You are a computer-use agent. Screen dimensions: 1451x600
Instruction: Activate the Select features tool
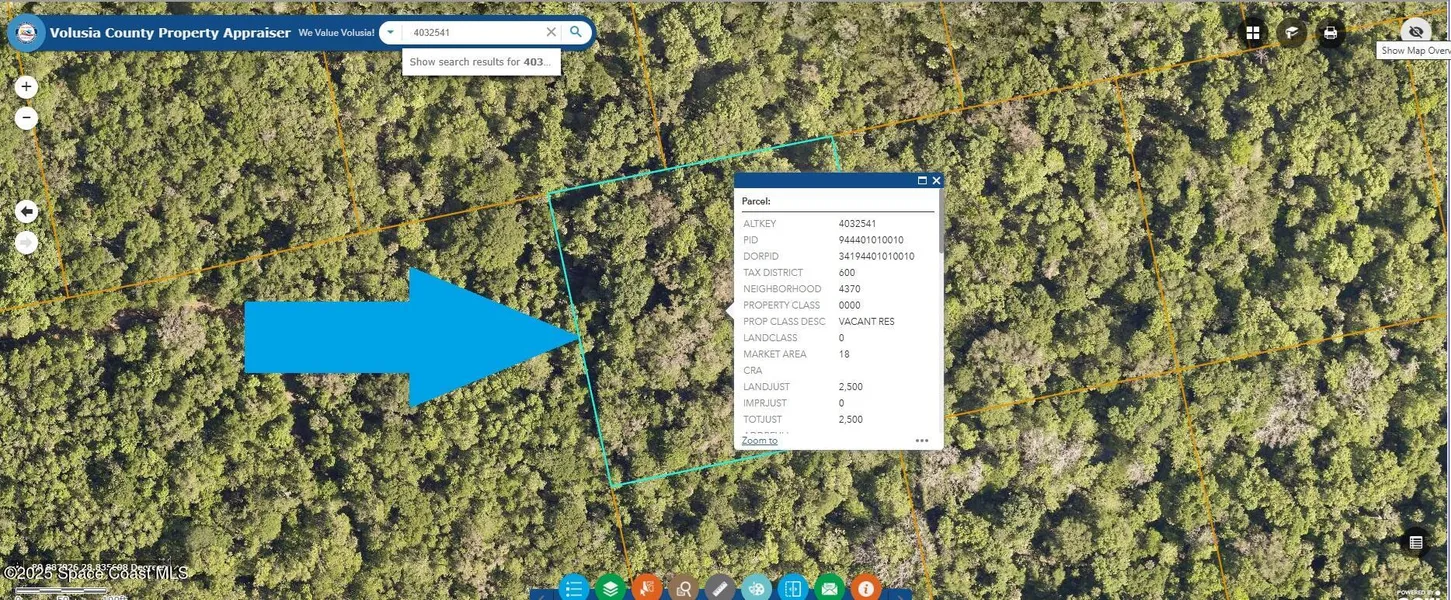pyautogui.click(x=647, y=588)
